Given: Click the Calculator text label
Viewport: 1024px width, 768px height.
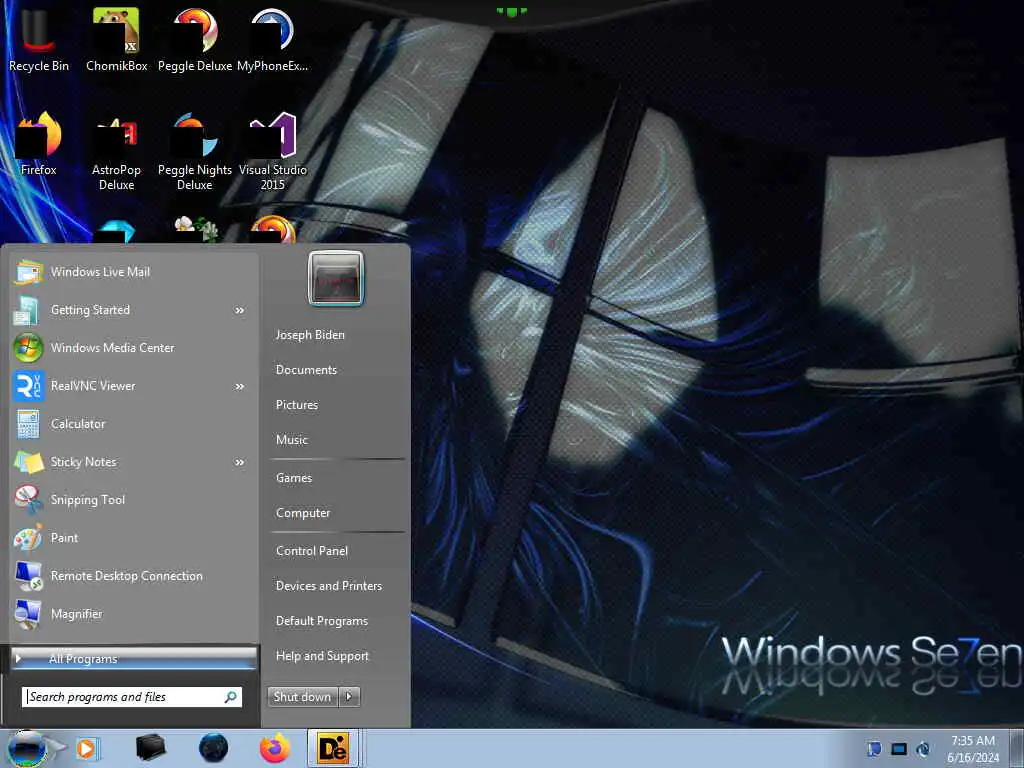Looking at the screenshot, I should click(78, 424).
